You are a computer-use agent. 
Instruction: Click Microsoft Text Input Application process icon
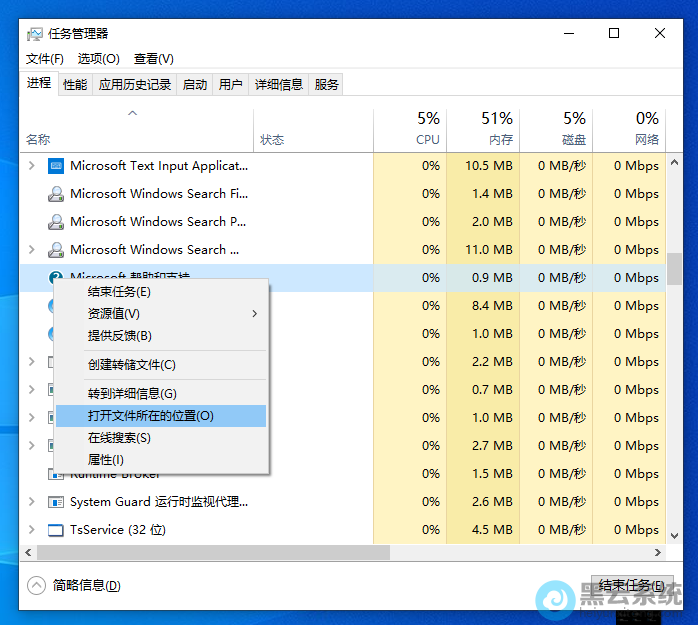56,166
